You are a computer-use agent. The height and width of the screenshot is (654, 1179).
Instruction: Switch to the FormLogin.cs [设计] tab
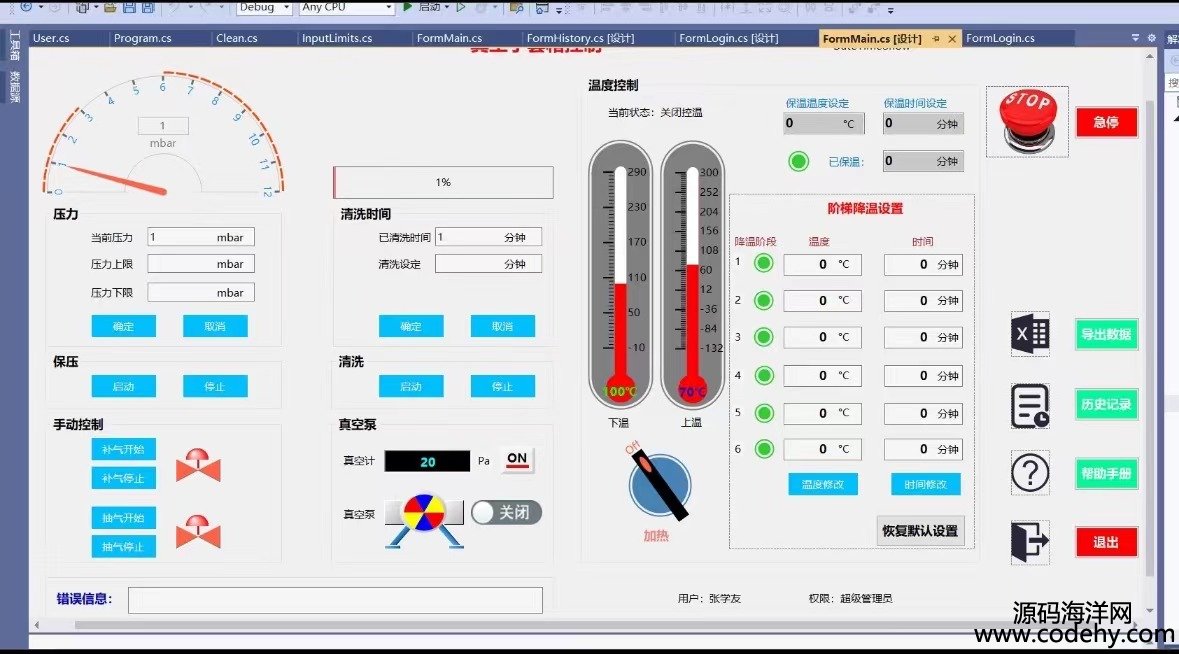coord(729,38)
